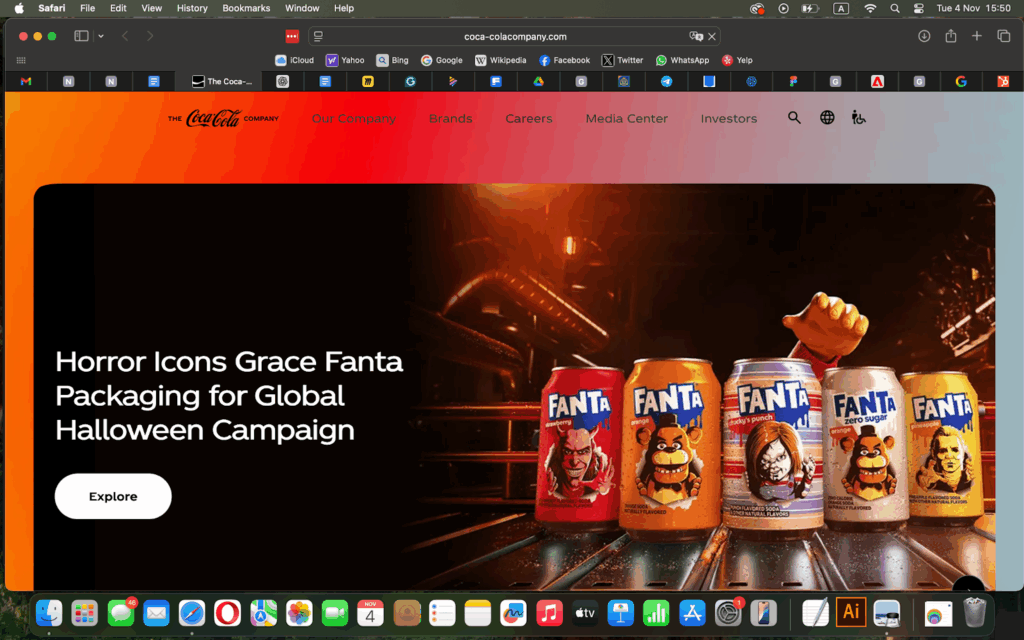Click the Wi-Fi status icon in menu bar
Viewport: 1024px width, 640px height.
click(x=870, y=8)
